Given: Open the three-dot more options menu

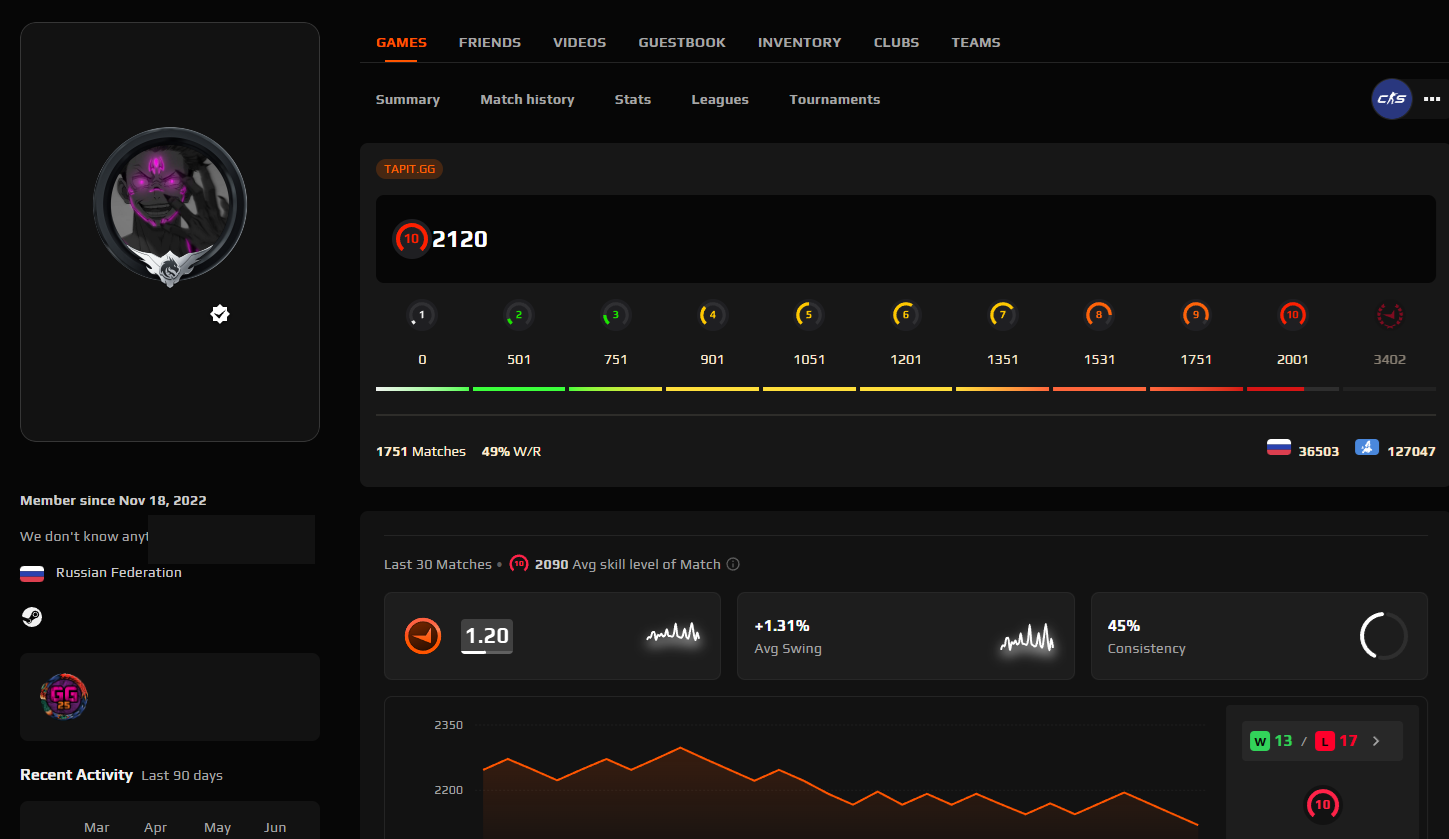Looking at the screenshot, I should click(1432, 99).
